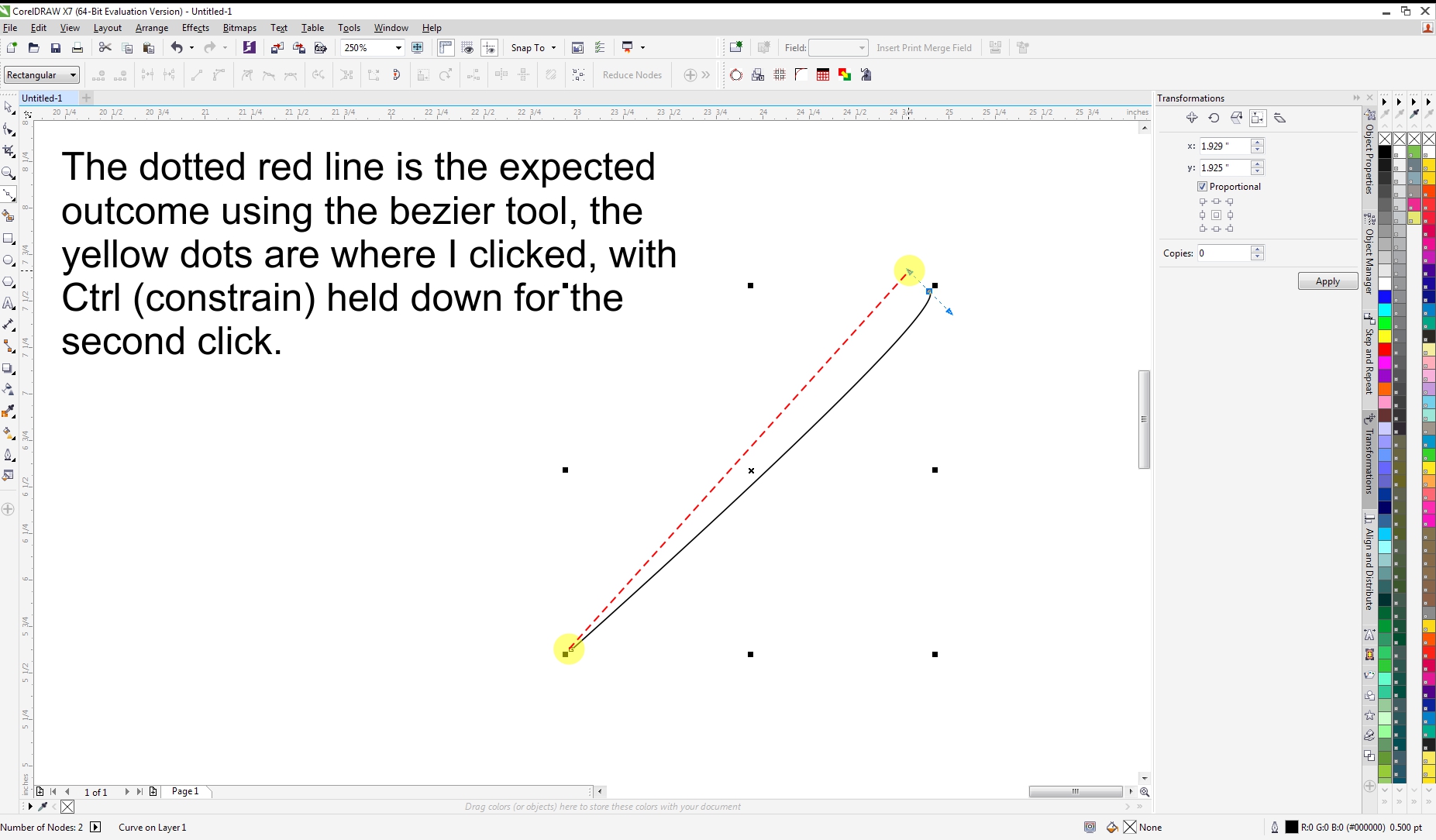Open the Rotate transformation tab icon
Viewport: 1436px width, 840px height.
pos(1214,118)
